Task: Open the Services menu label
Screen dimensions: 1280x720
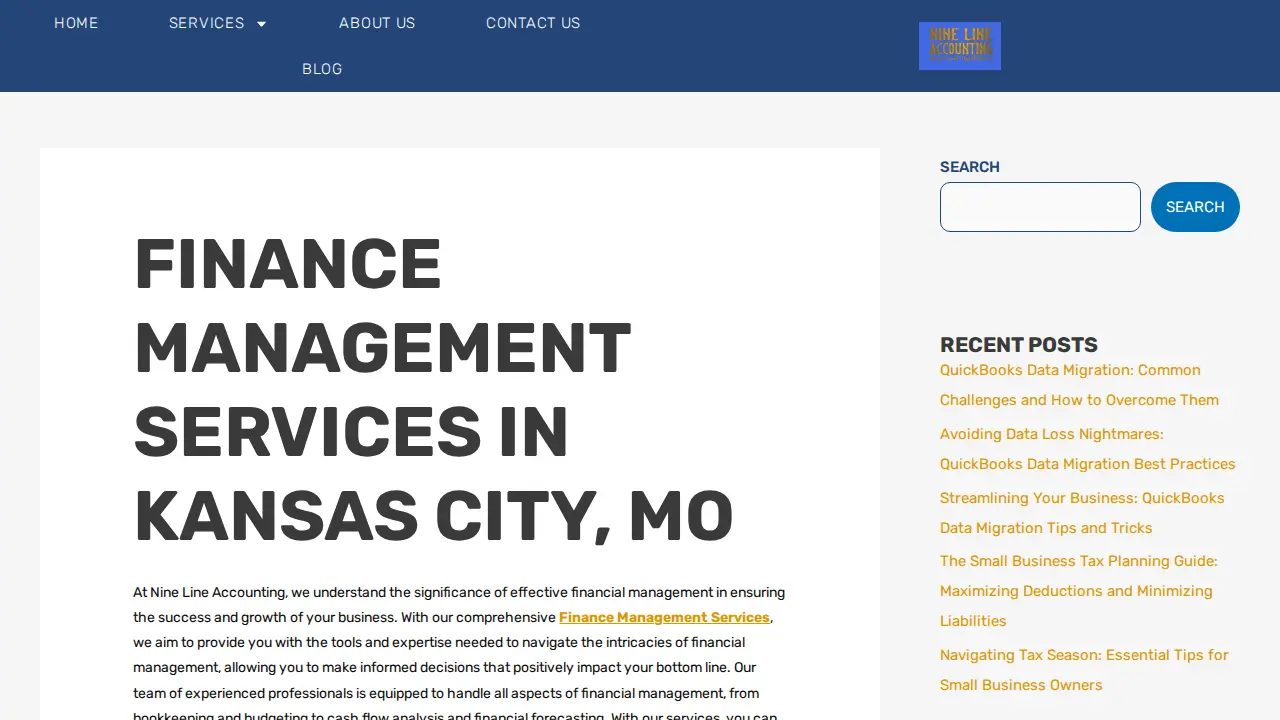Action: [207, 23]
